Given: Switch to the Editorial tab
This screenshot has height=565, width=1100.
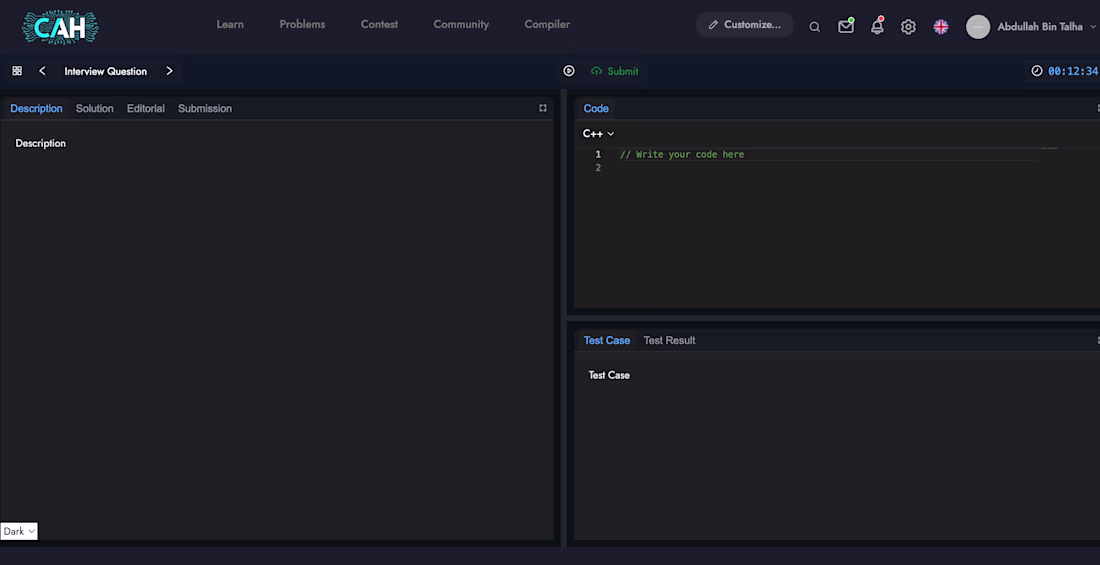Looking at the screenshot, I should point(146,108).
